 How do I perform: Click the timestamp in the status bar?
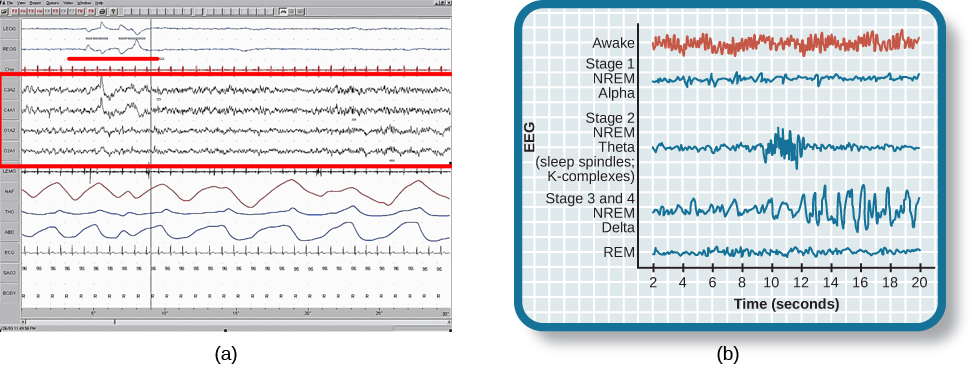[18, 328]
